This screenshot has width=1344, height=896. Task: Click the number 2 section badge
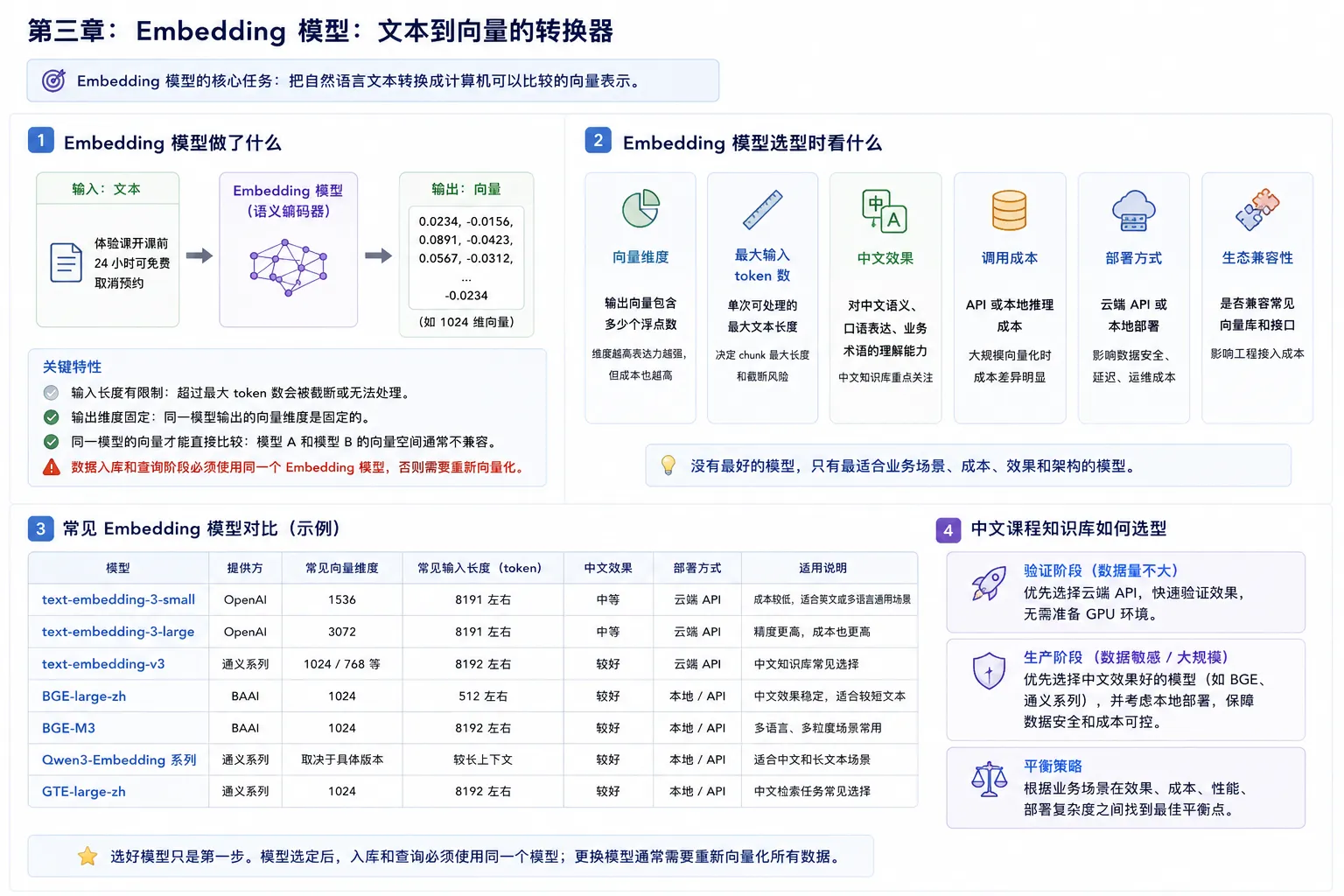tap(598, 141)
